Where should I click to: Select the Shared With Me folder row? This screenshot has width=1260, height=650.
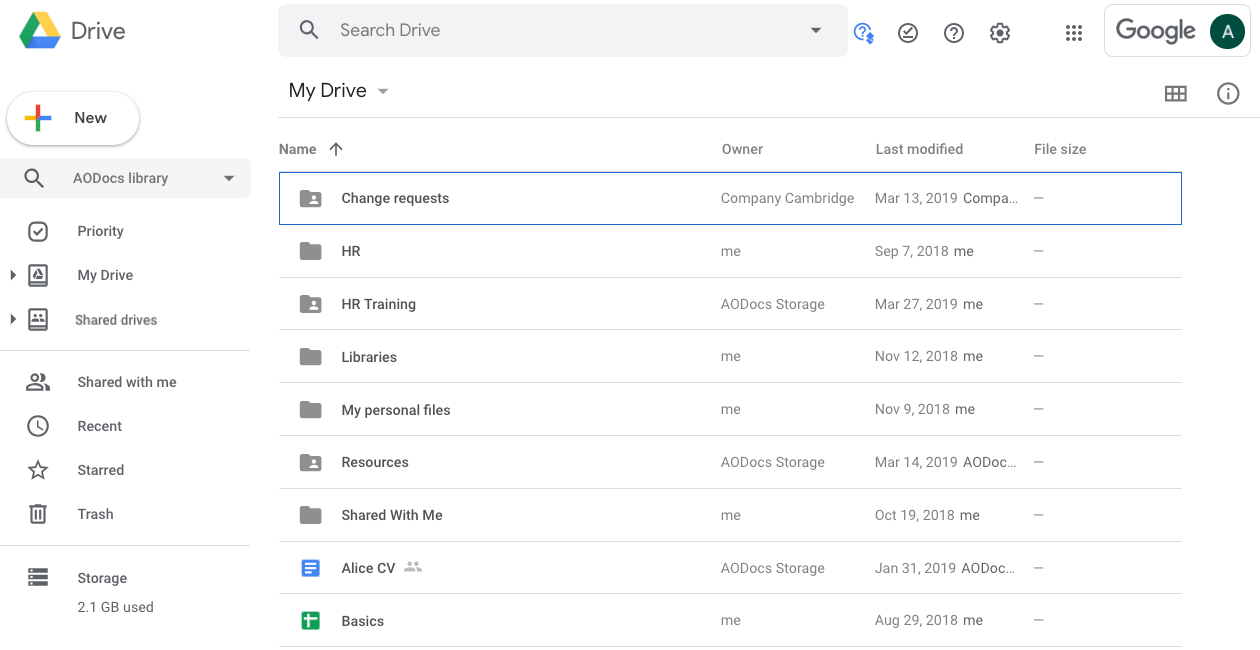730,515
